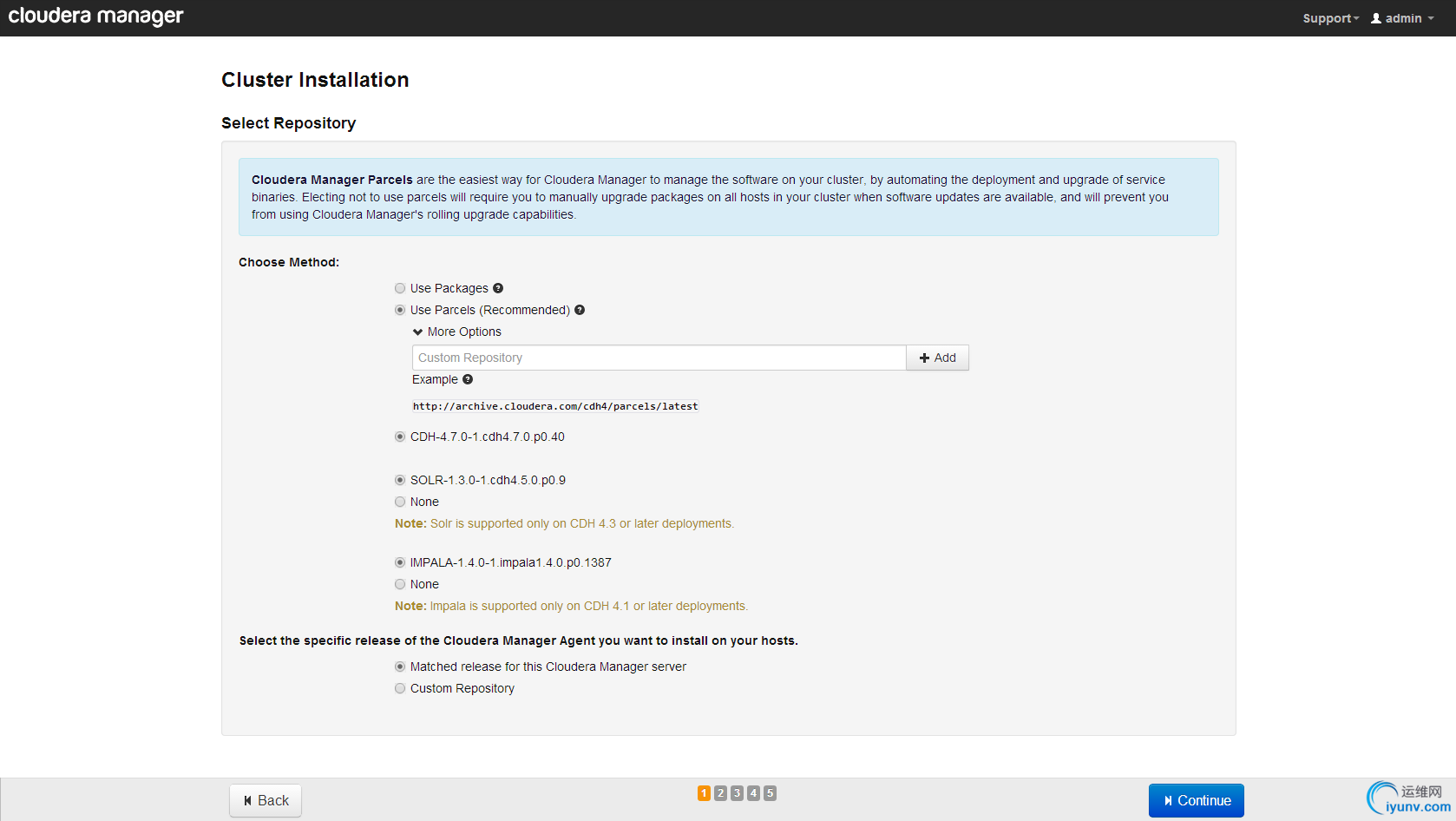Select Matched release for this Cloudera Manager server
Viewport: 1456px width, 821px height.
(x=400, y=667)
